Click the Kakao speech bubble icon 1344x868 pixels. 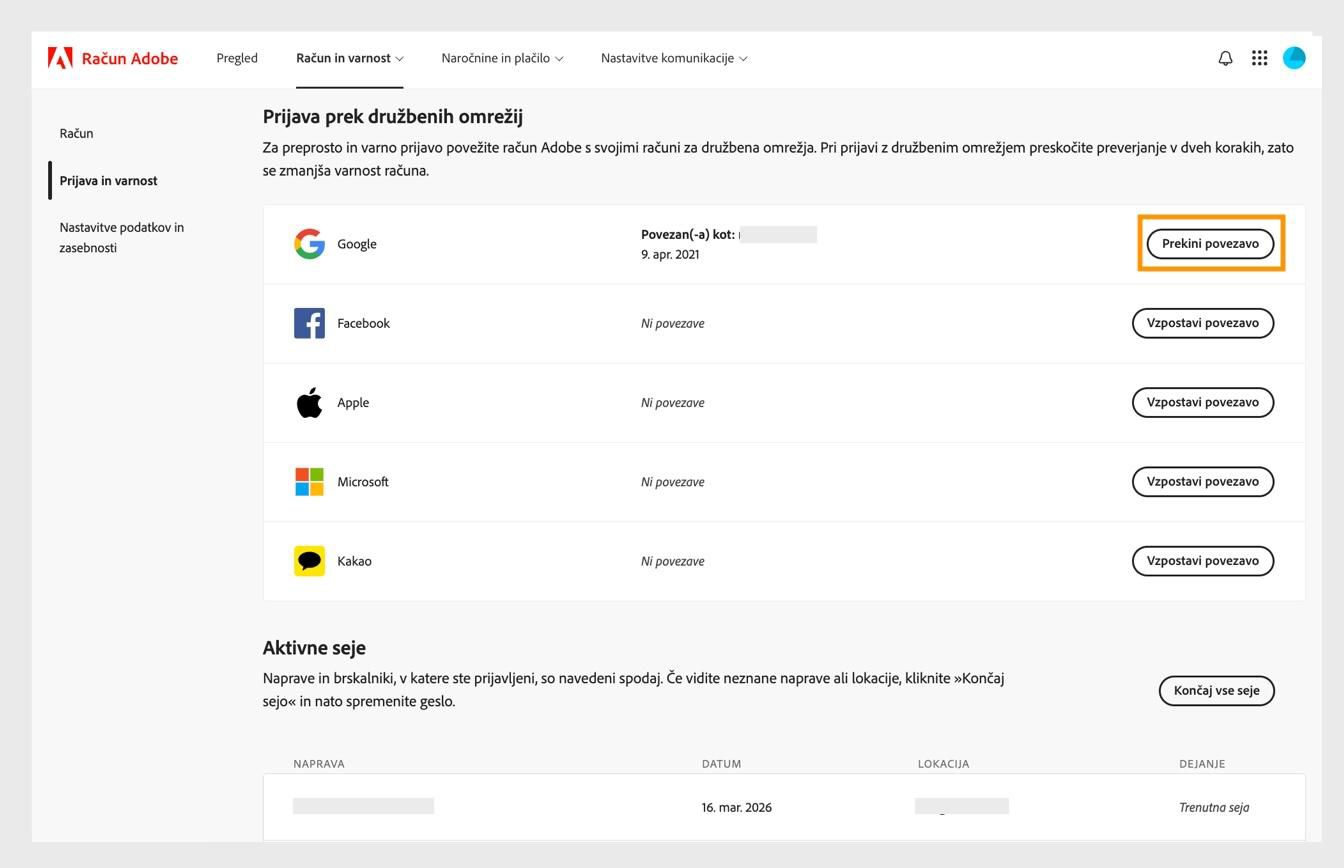310,560
